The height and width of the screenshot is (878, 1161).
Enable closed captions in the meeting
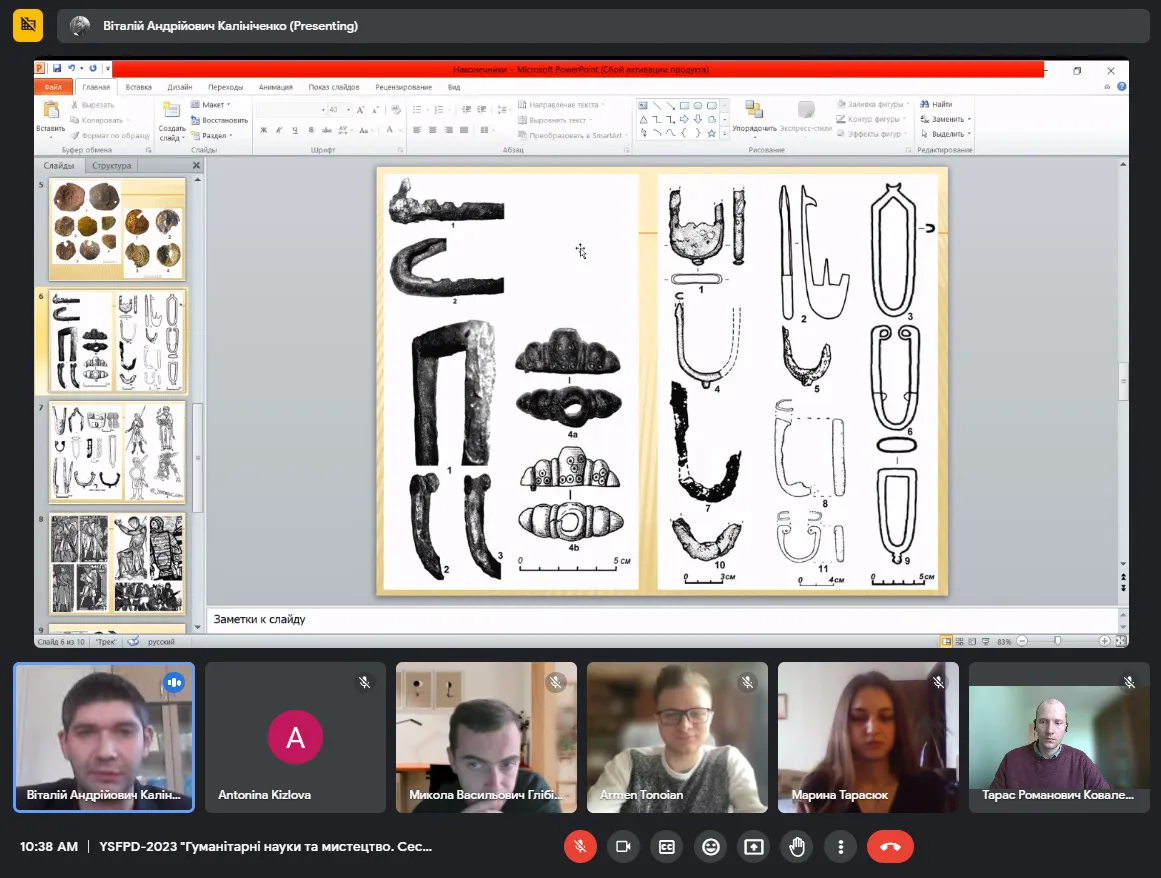tap(667, 846)
